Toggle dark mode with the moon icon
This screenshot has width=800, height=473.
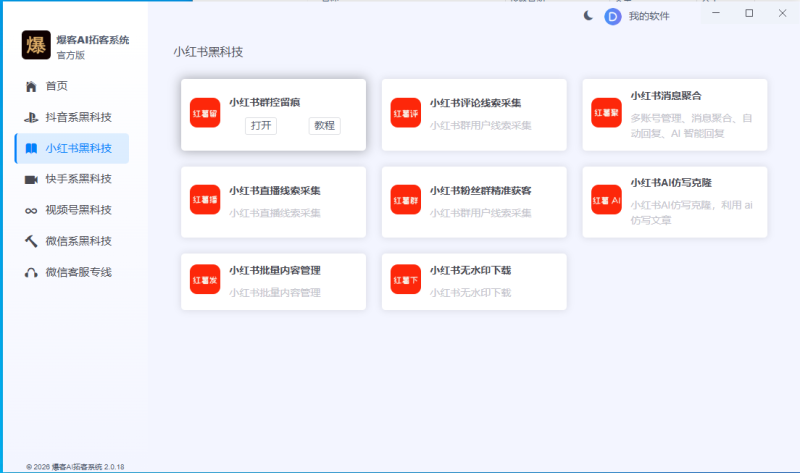pyautogui.click(x=588, y=16)
